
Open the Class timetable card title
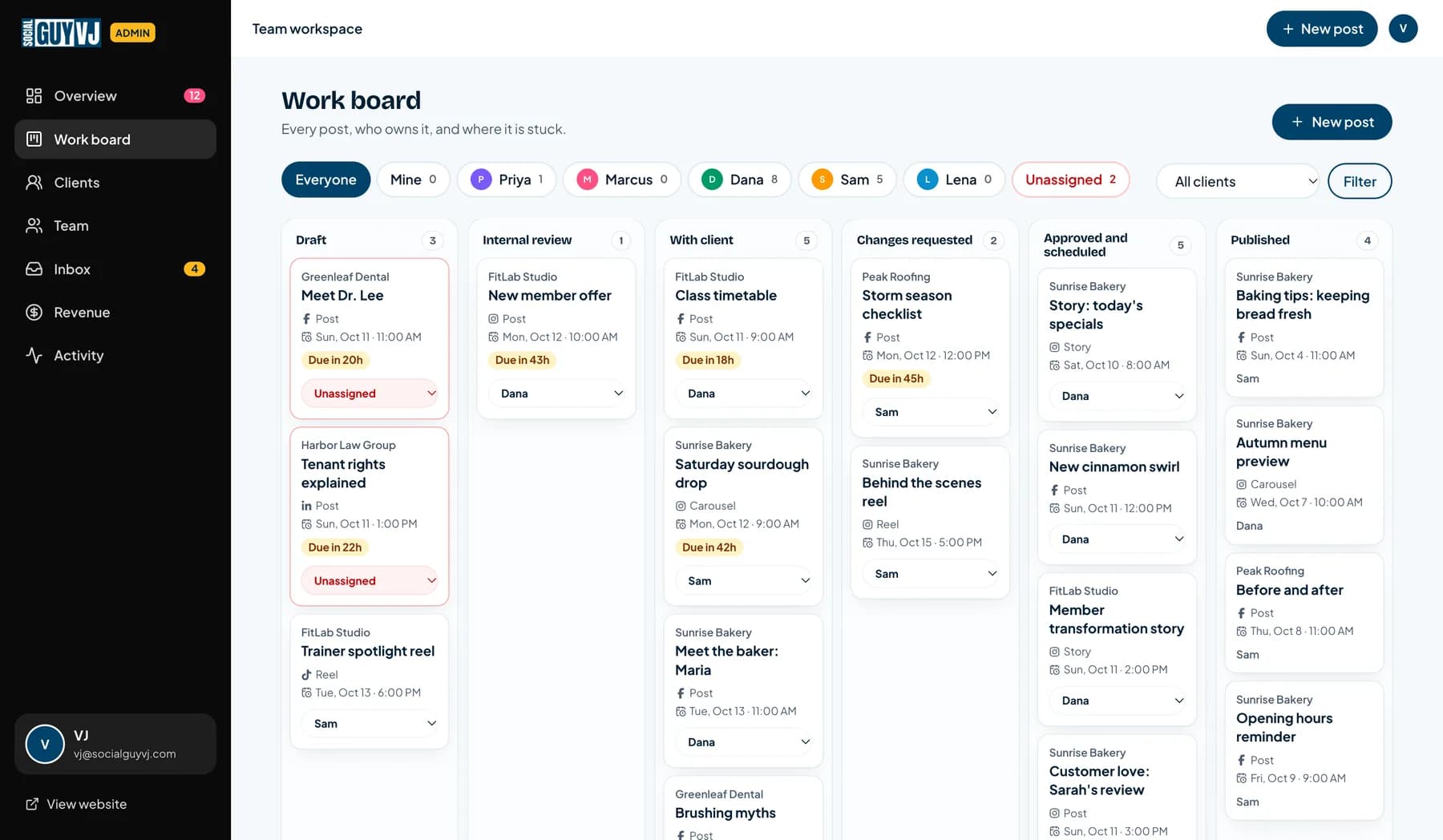pyautogui.click(x=726, y=296)
